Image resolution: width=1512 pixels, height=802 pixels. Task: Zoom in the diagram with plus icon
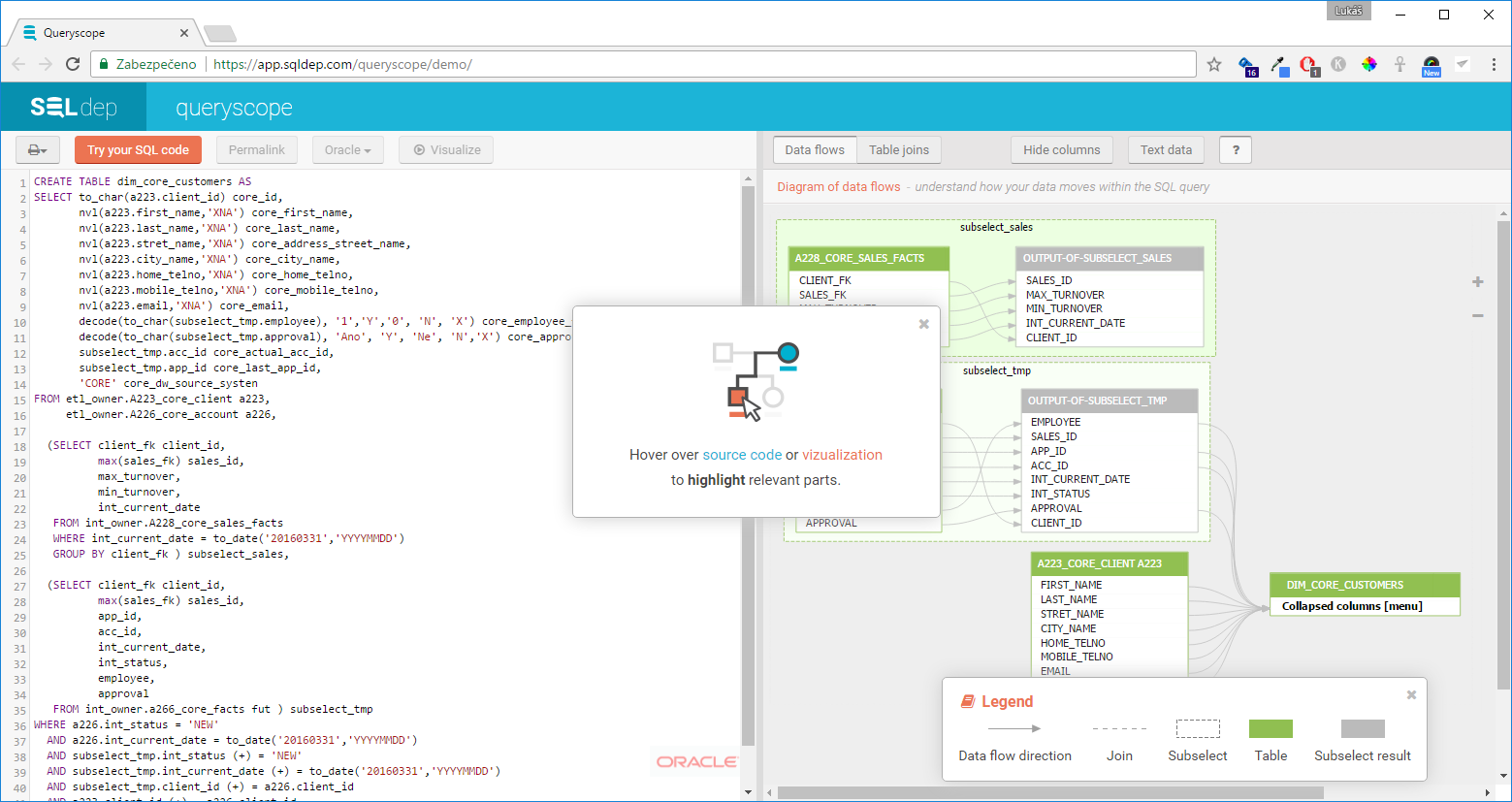click(x=1478, y=282)
